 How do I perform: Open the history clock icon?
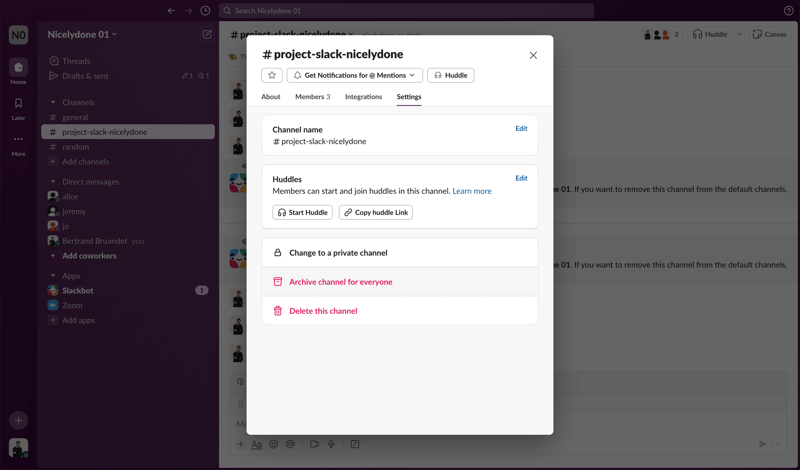[205, 11]
